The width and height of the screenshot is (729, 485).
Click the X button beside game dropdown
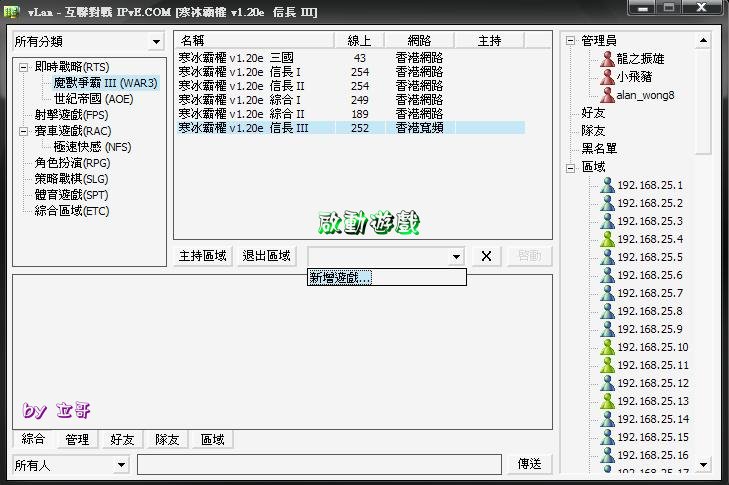[486, 256]
